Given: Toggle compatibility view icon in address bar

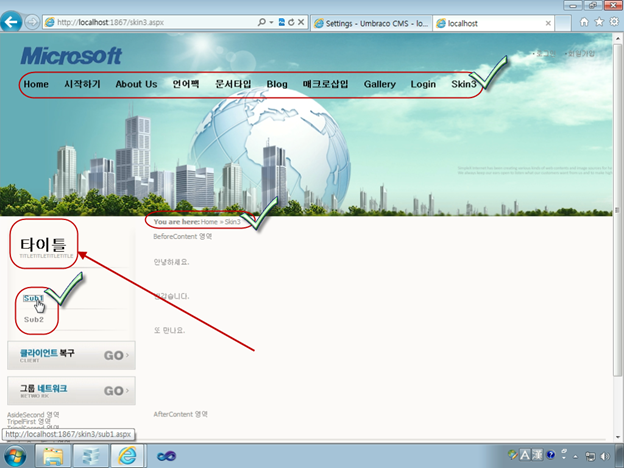Looking at the screenshot, I should point(281,22).
